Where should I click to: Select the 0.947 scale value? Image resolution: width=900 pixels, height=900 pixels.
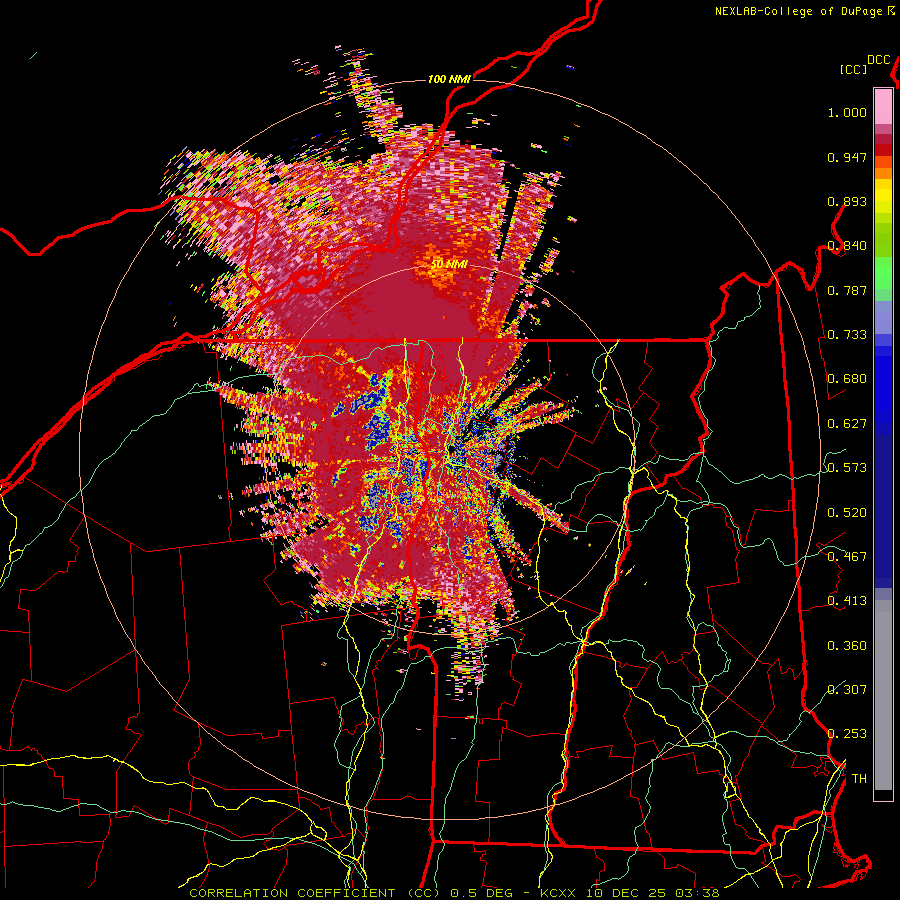pyautogui.click(x=847, y=157)
